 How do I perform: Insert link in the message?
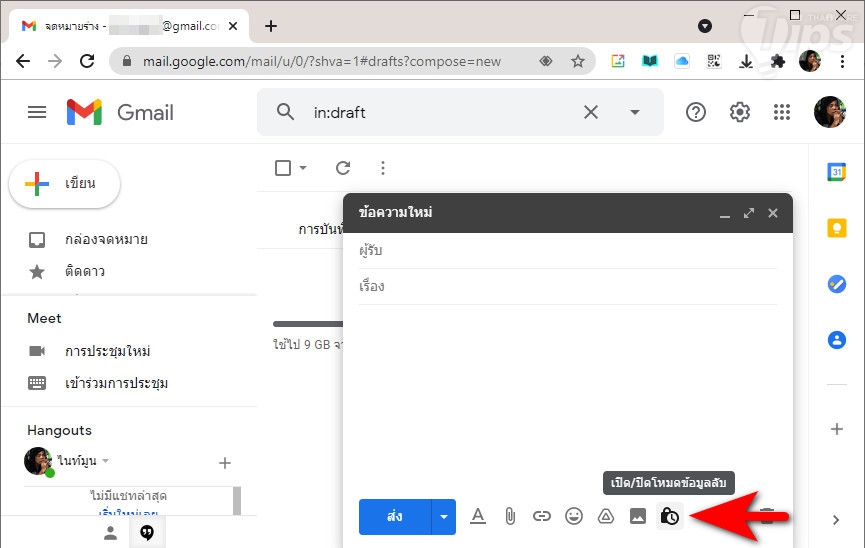tap(542, 517)
